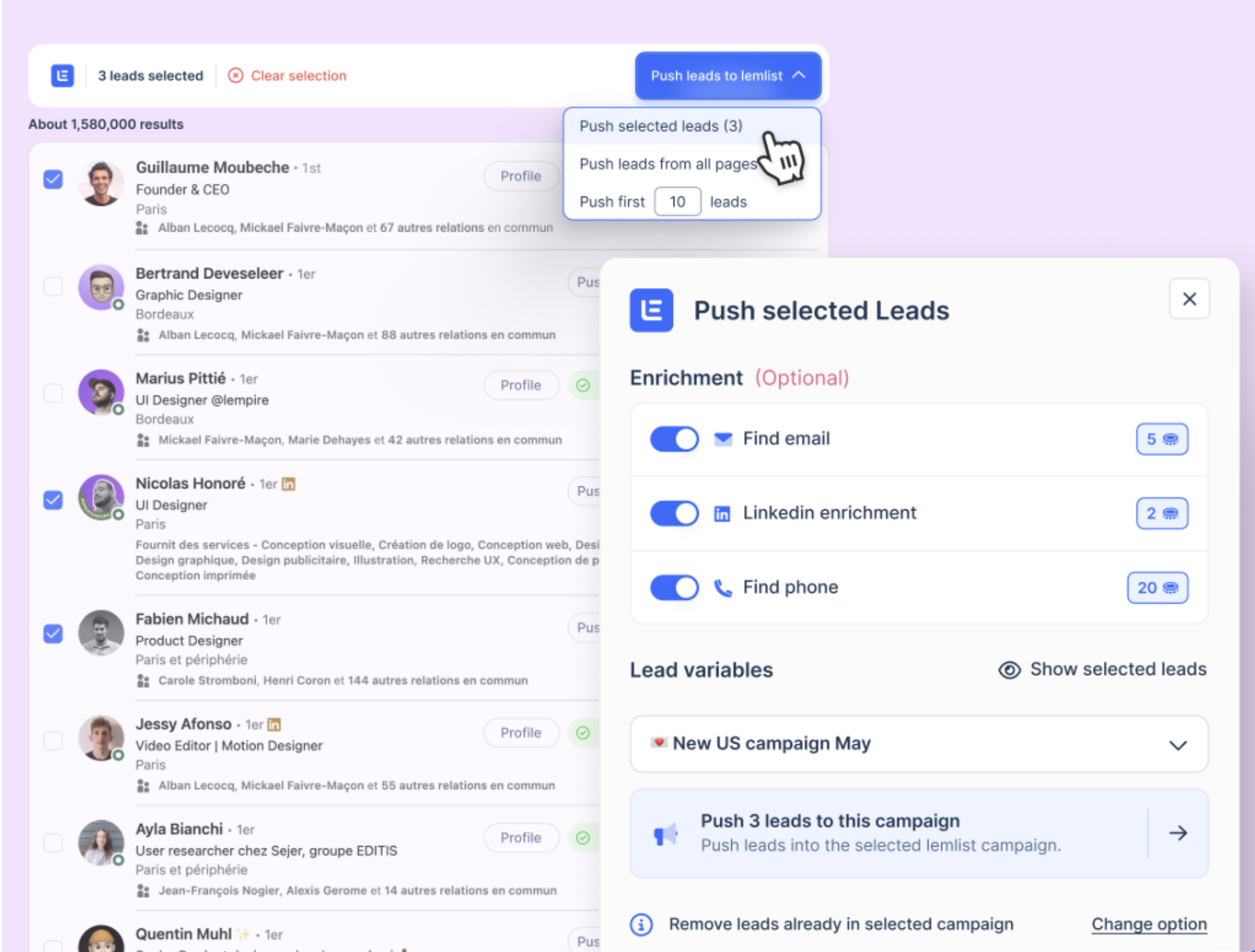Click the name Quentin Muhl
The height and width of the screenshot is (952, 1255).
coord(184,935)
